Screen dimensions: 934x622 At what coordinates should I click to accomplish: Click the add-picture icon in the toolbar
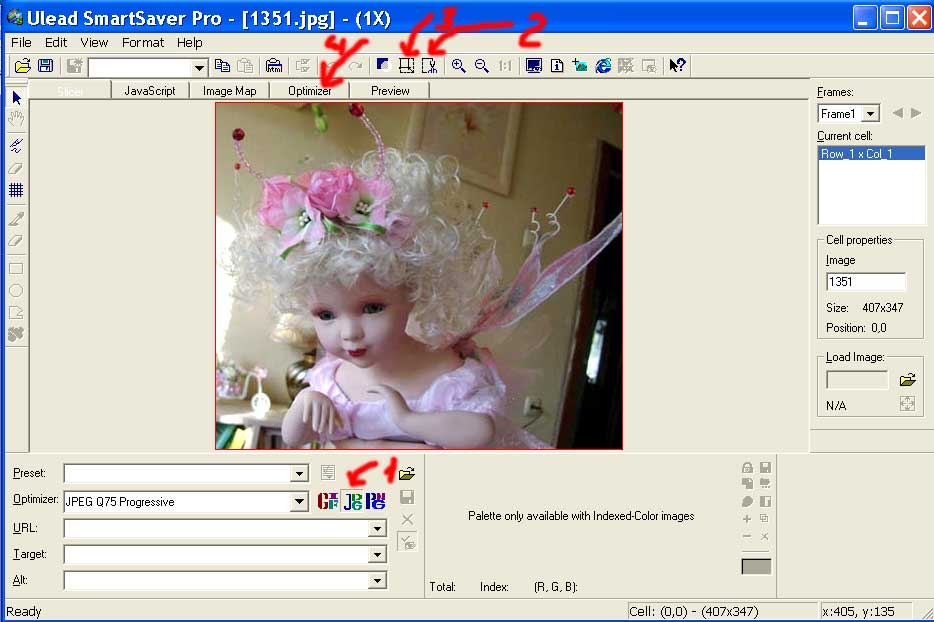(580, 66)
